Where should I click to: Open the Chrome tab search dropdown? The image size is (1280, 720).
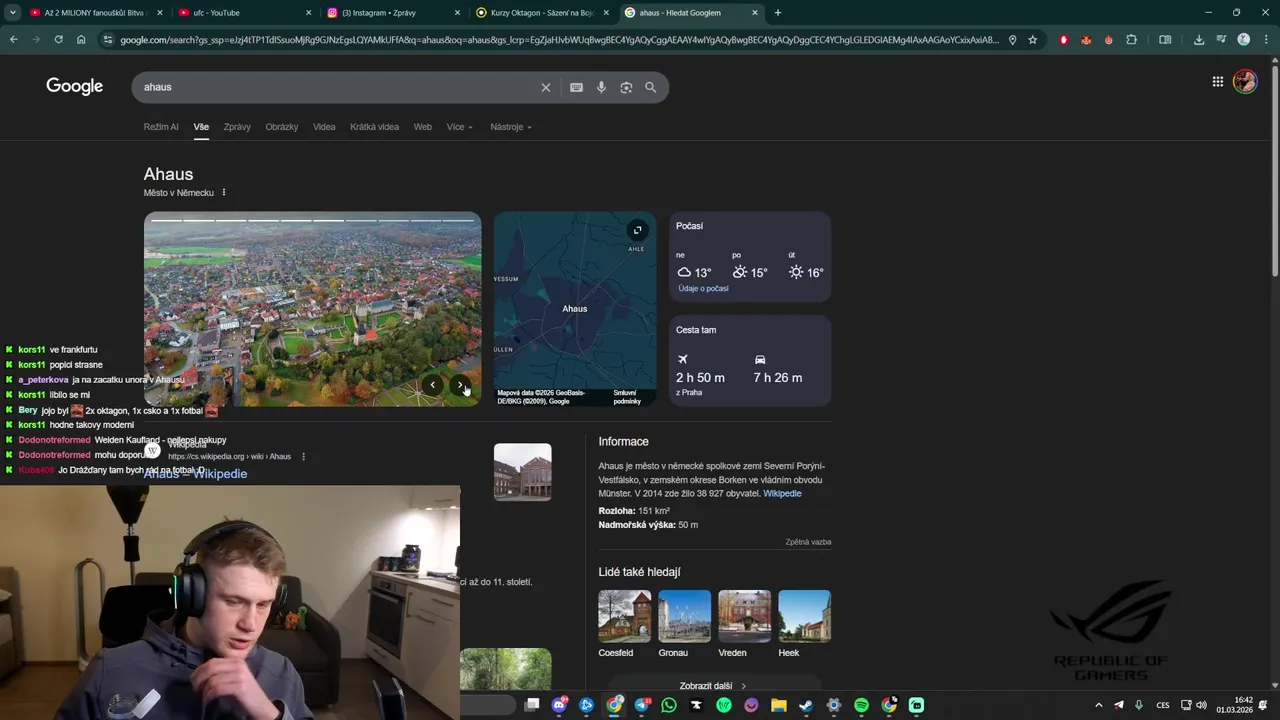pos(12,13)
